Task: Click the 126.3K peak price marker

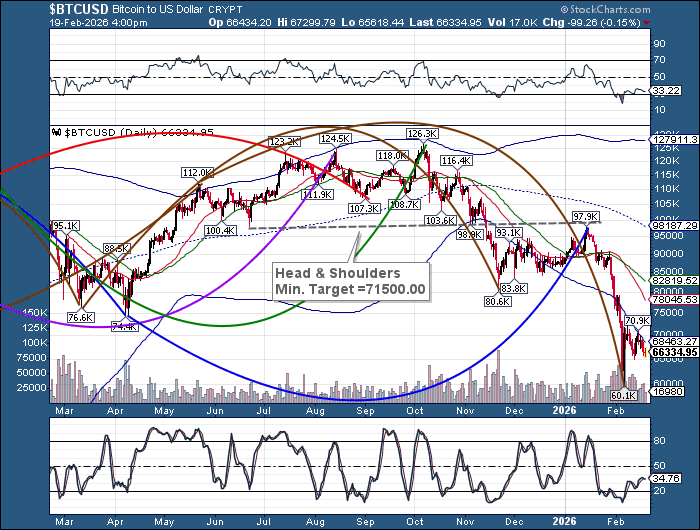Action: pyautogui.click(x=423, y=133)
